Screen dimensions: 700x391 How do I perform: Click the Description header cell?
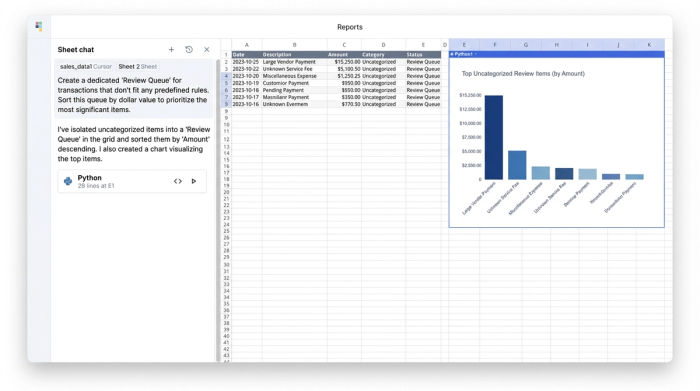click(295, 54)
